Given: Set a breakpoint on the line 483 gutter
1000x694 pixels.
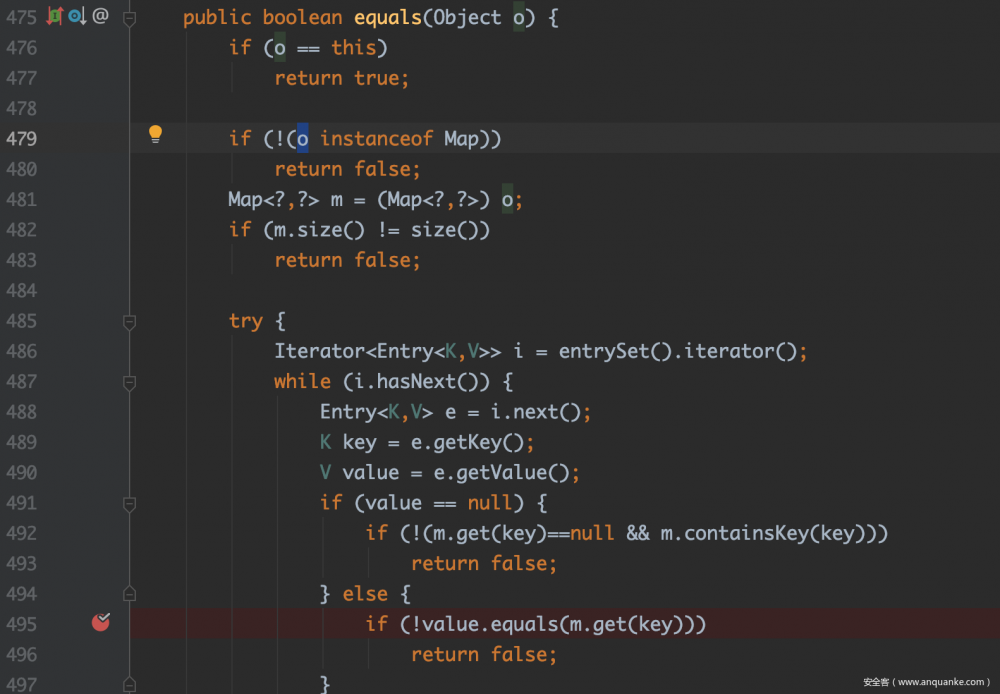Looking at the screenshot, I should click(100, 260).
